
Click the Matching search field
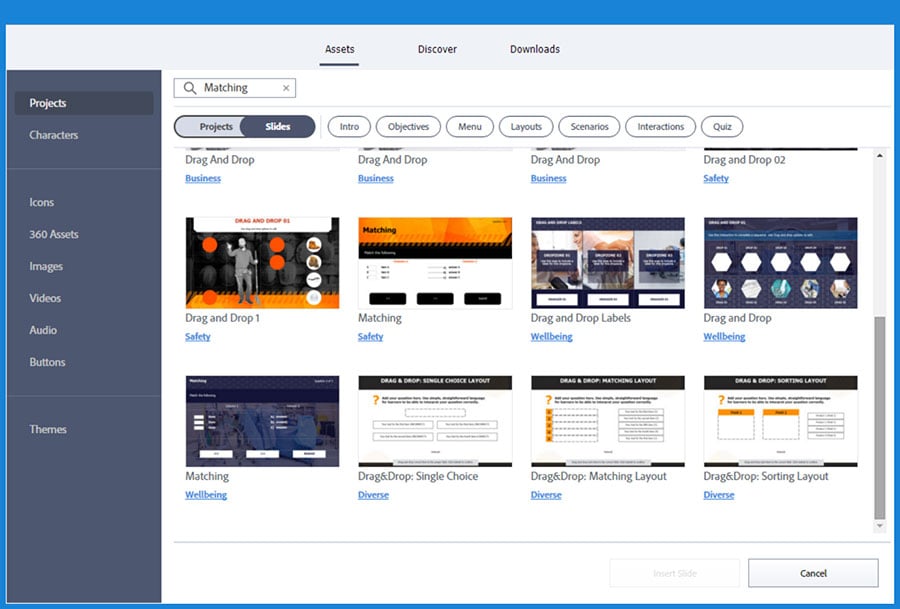(x=235, y=88)
